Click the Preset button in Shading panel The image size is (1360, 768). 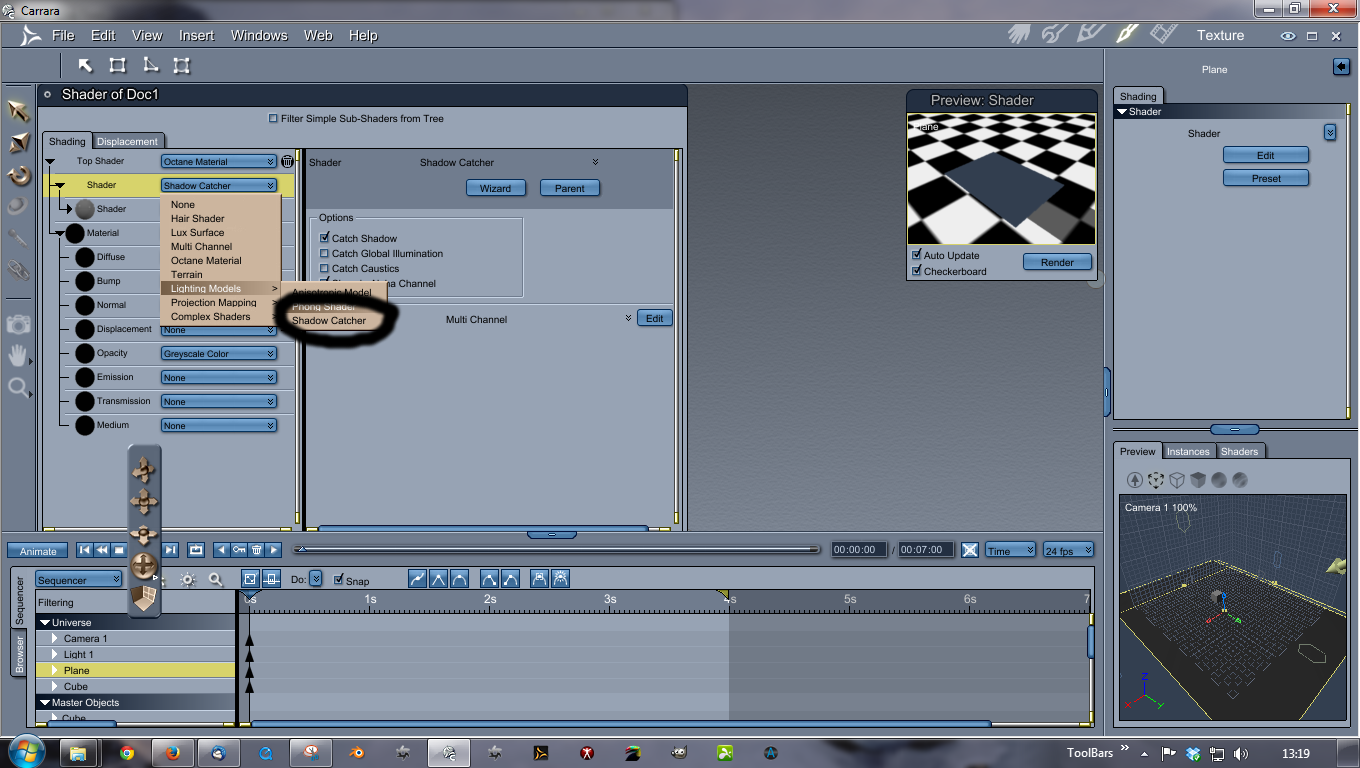(1266, 178)
